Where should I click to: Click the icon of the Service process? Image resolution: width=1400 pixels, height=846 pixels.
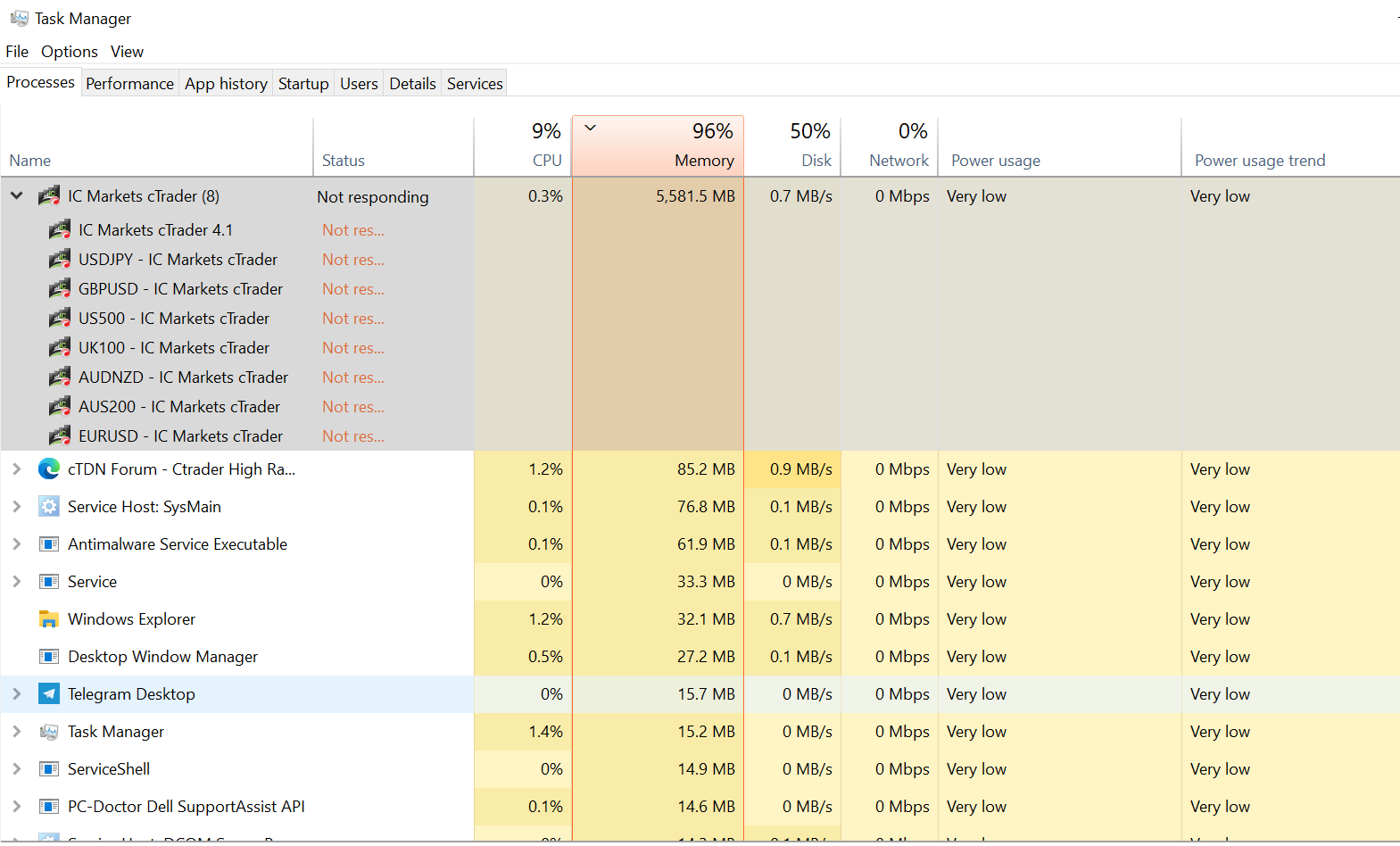pos(49,582)
